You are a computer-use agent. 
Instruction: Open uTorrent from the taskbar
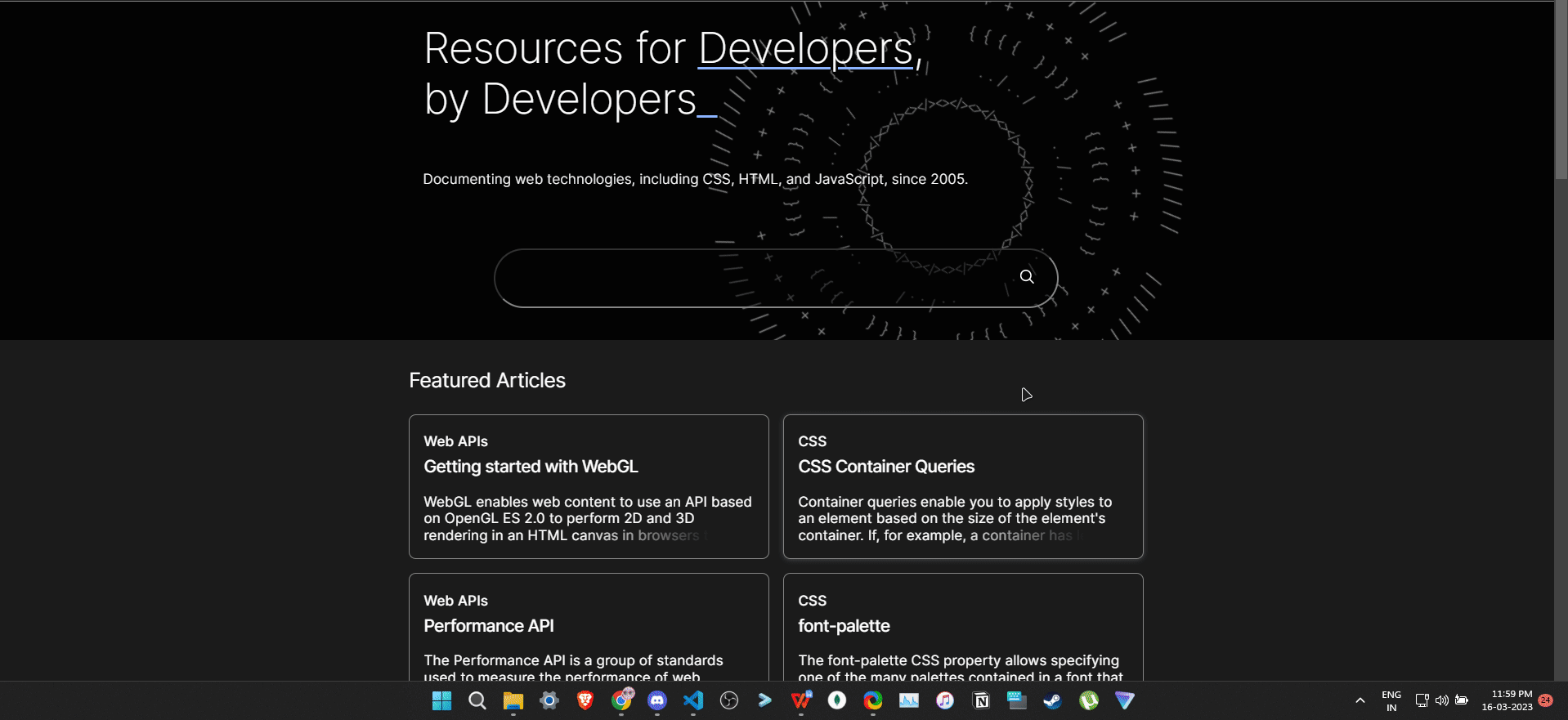[1089, 700]
